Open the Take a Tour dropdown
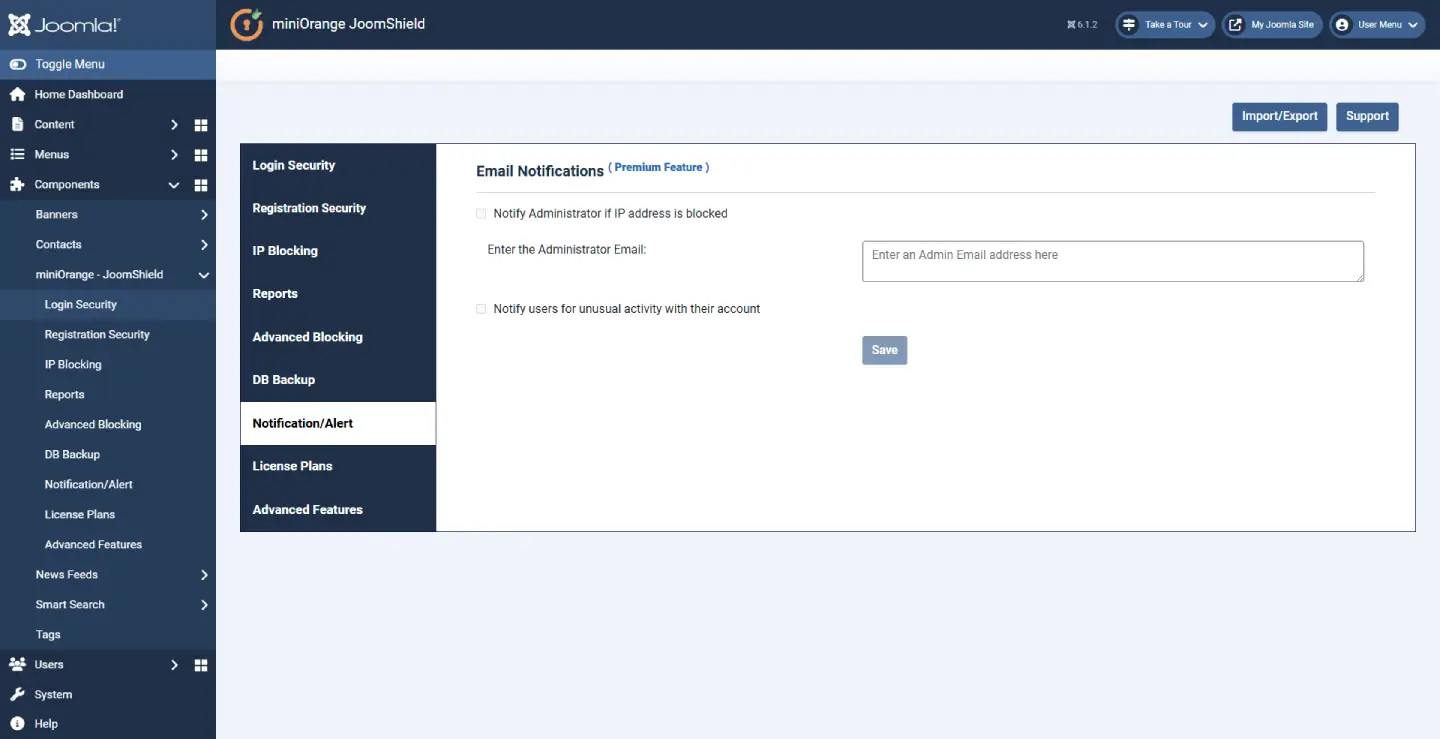This screenshot has height=739, width=1440. coord(1165,25)
